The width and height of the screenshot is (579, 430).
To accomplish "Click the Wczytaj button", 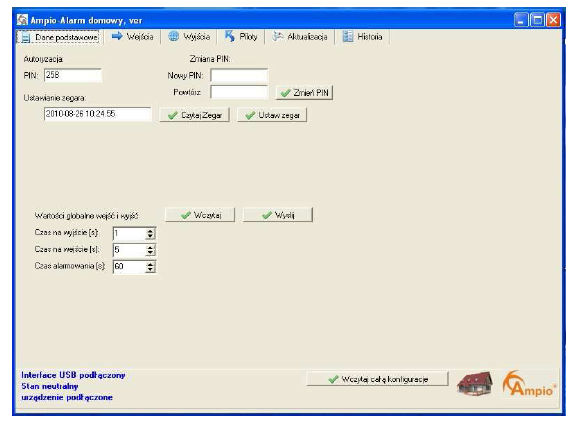I will point(200,215).
